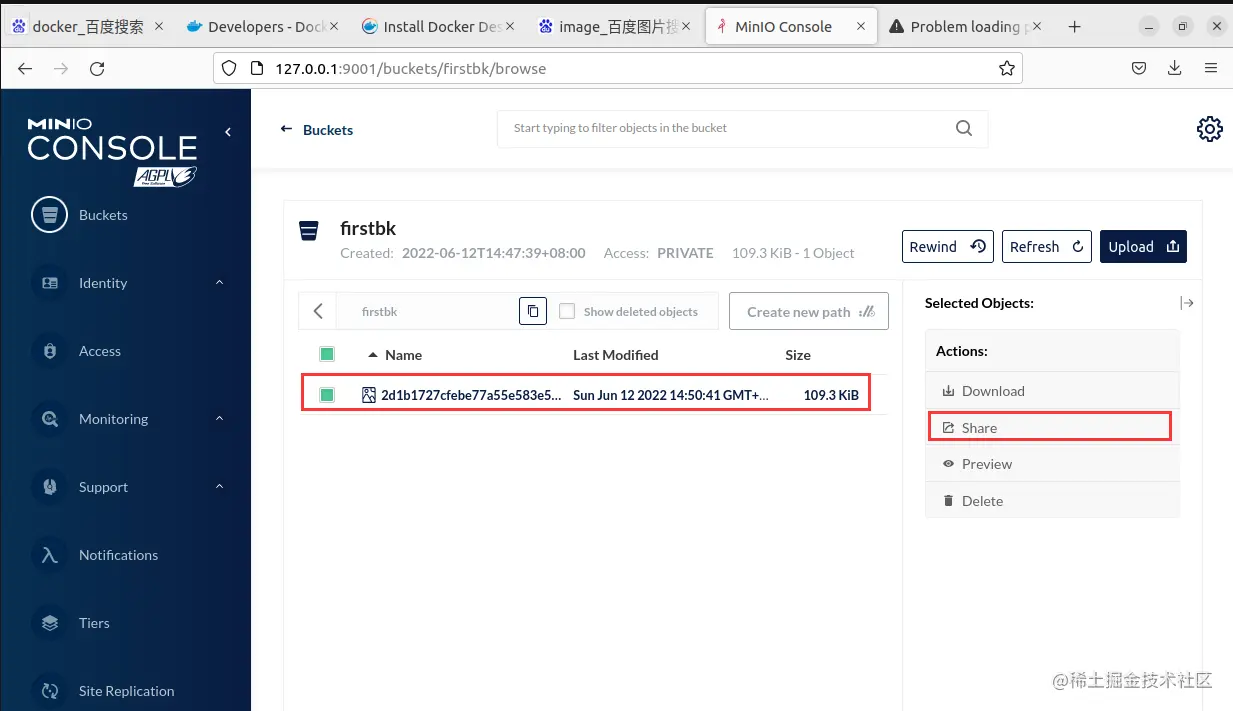
Task: Toggle the select-all objects checkbox
Action: point(327,354)
